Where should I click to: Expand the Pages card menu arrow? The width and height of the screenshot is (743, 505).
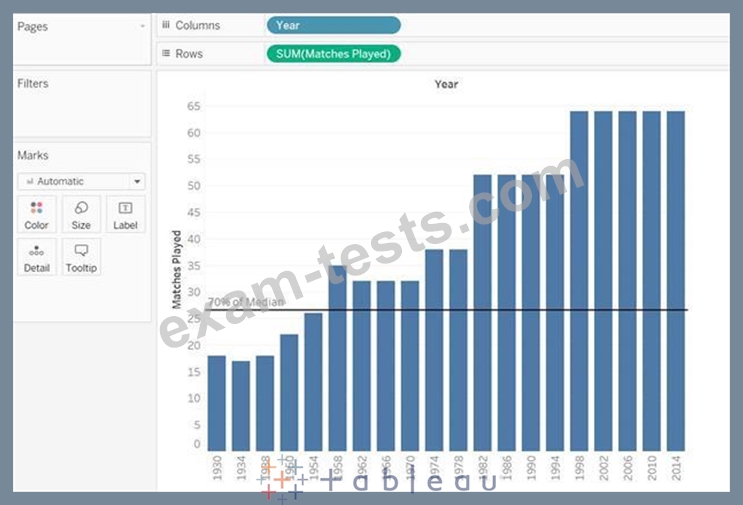(x=142, y=25)
